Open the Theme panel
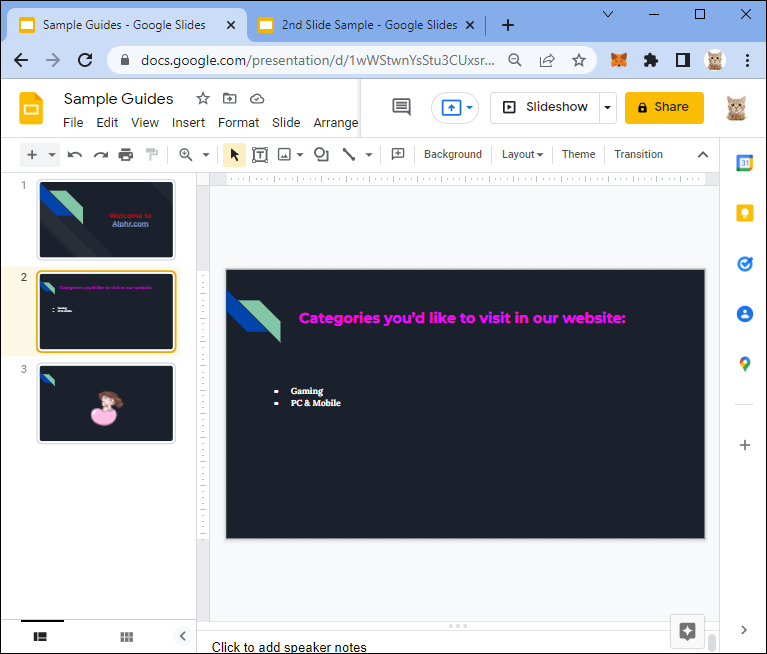767x654 pixels. [x=578, y=154]
